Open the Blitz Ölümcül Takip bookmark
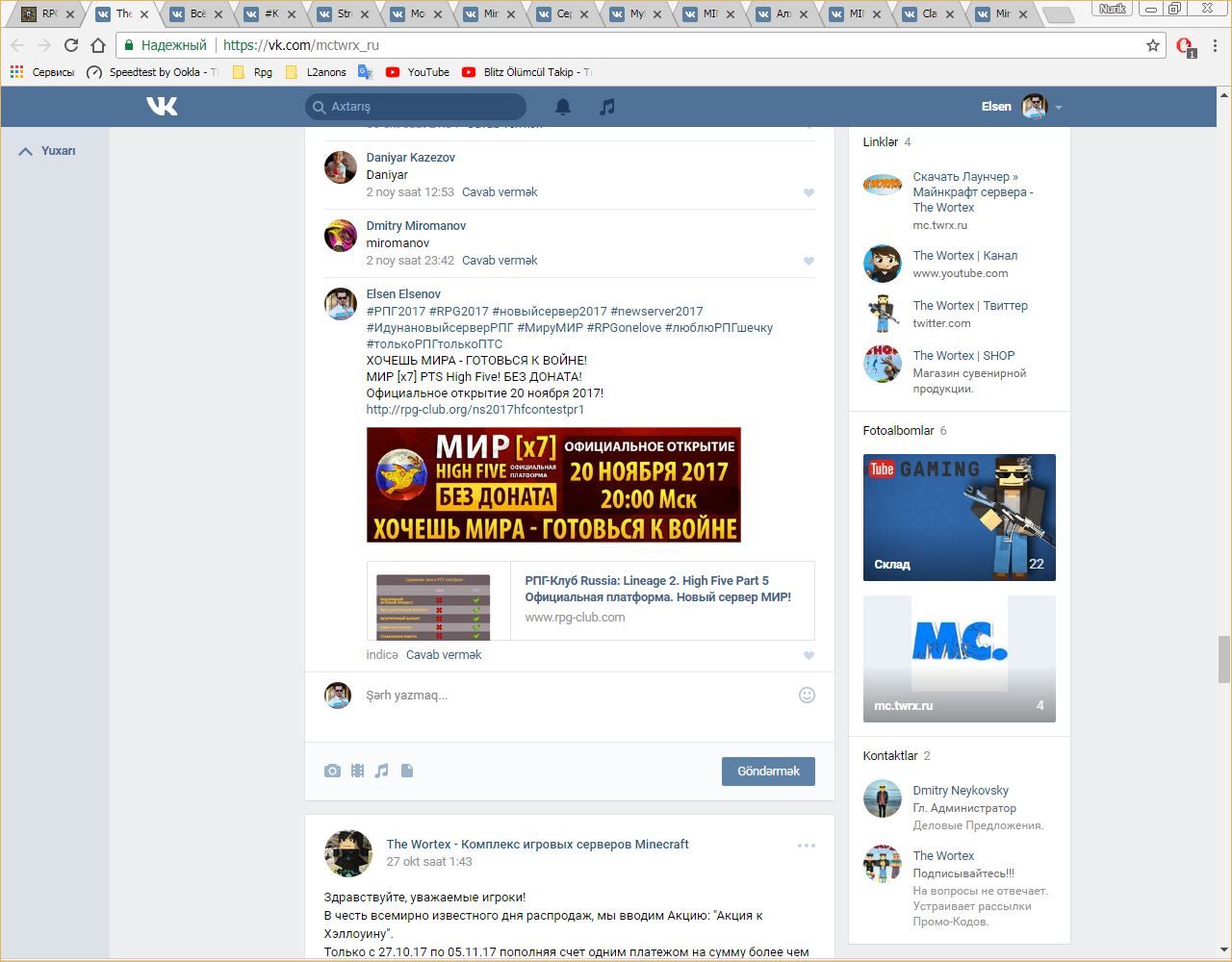Image resolution: width=1232 pixels, height=962 pixels. tap(526, 72)
